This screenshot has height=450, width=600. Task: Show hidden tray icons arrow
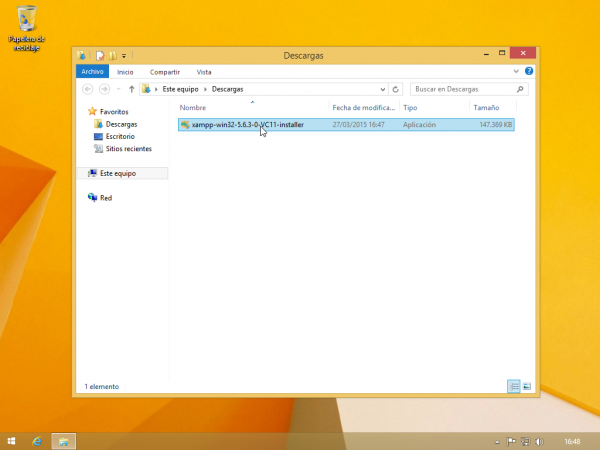coord(497,442)
